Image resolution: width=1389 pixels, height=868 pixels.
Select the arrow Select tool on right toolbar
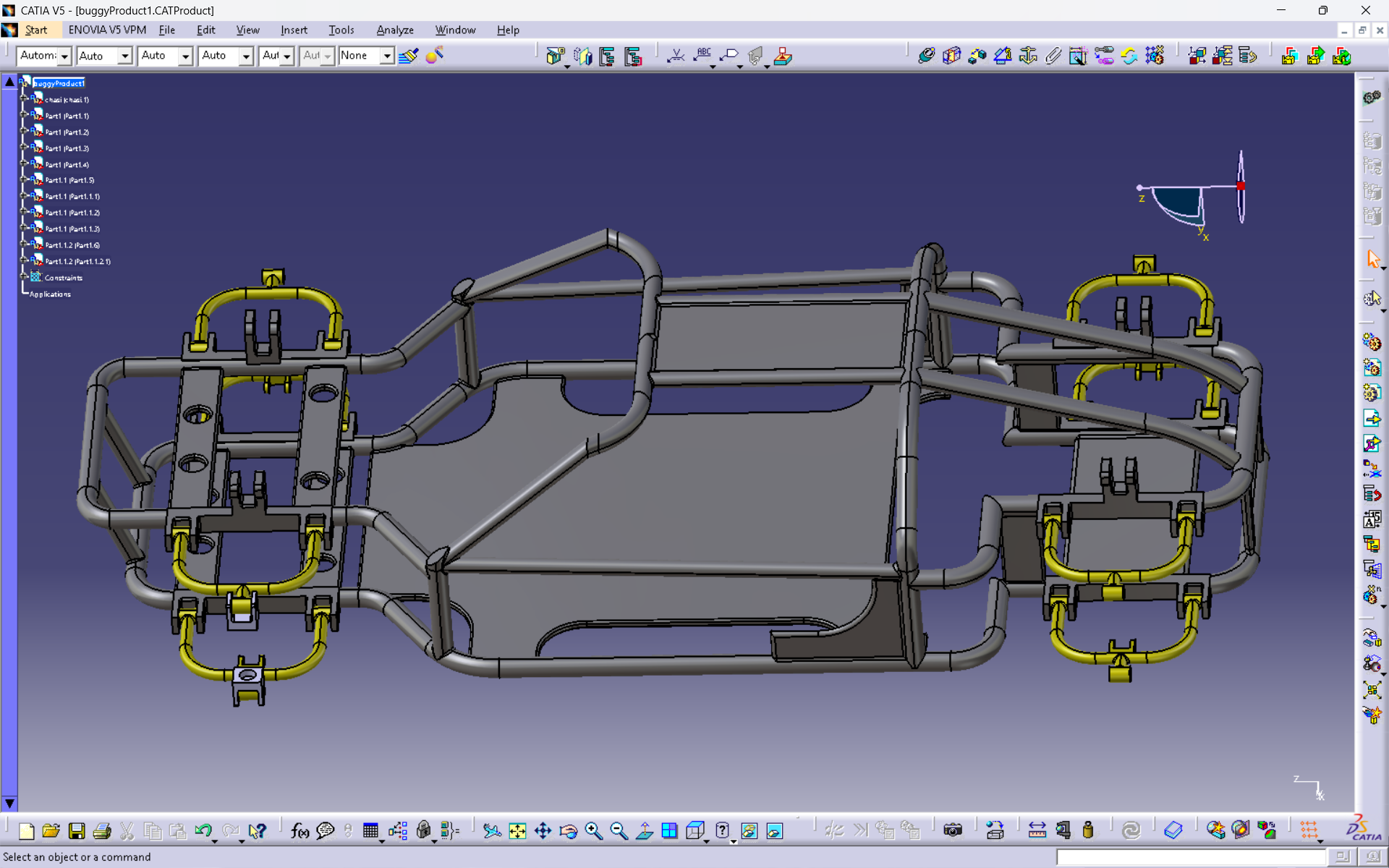tap(1372, 259)
